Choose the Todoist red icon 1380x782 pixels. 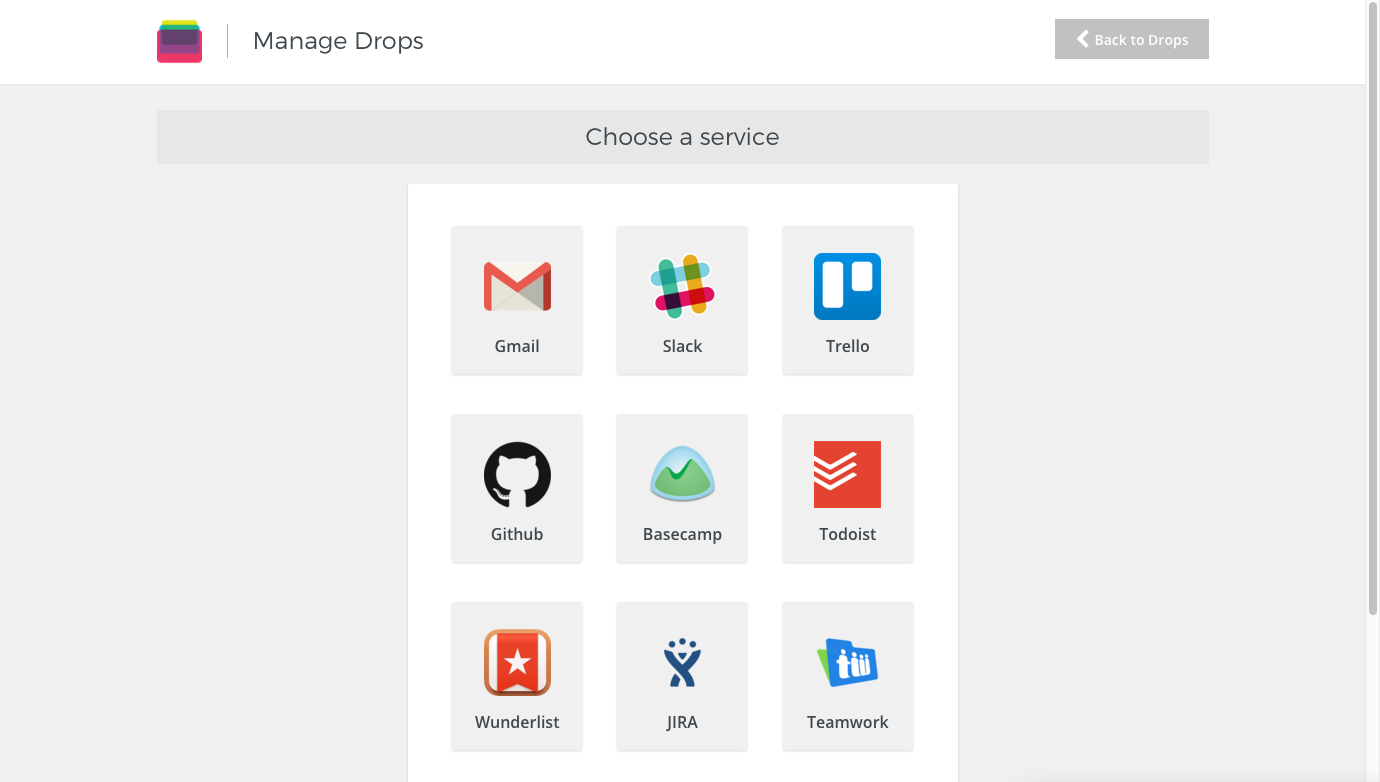pyautogui.click(x=847, y=474)
